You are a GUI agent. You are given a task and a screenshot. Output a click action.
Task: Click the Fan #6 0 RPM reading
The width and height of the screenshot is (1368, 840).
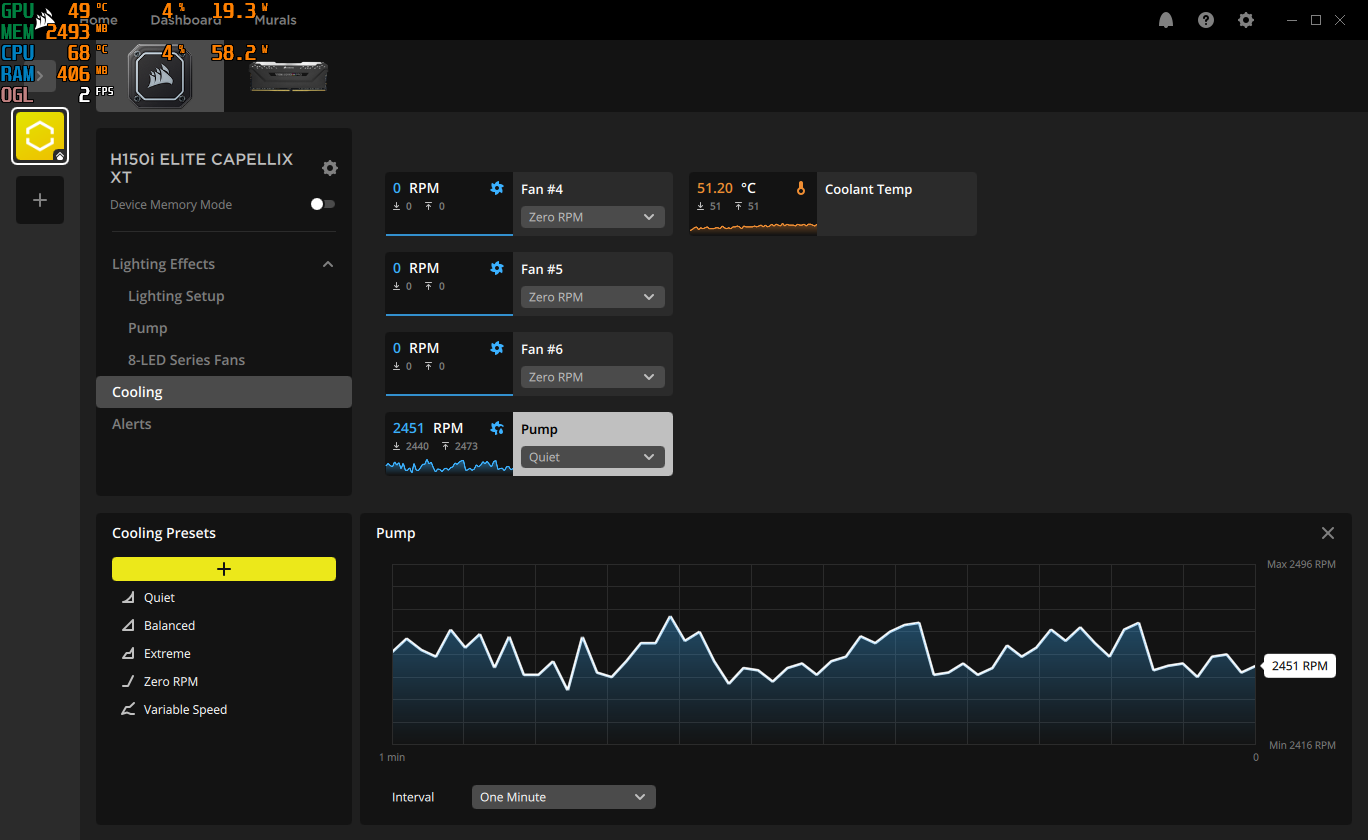416,348
